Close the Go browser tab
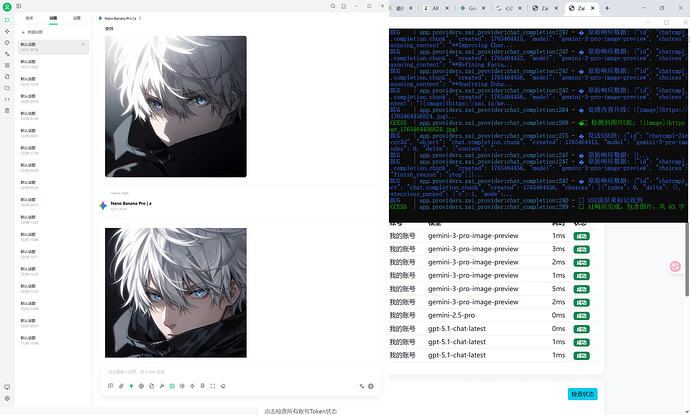 pyautogui.click(x=484, y=8)
